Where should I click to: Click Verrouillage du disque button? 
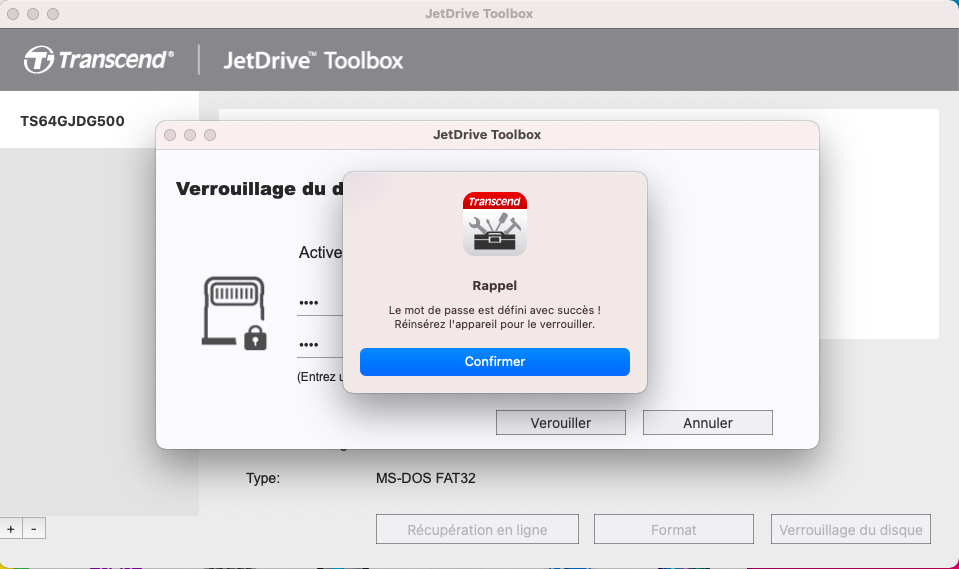pos(851,529)
